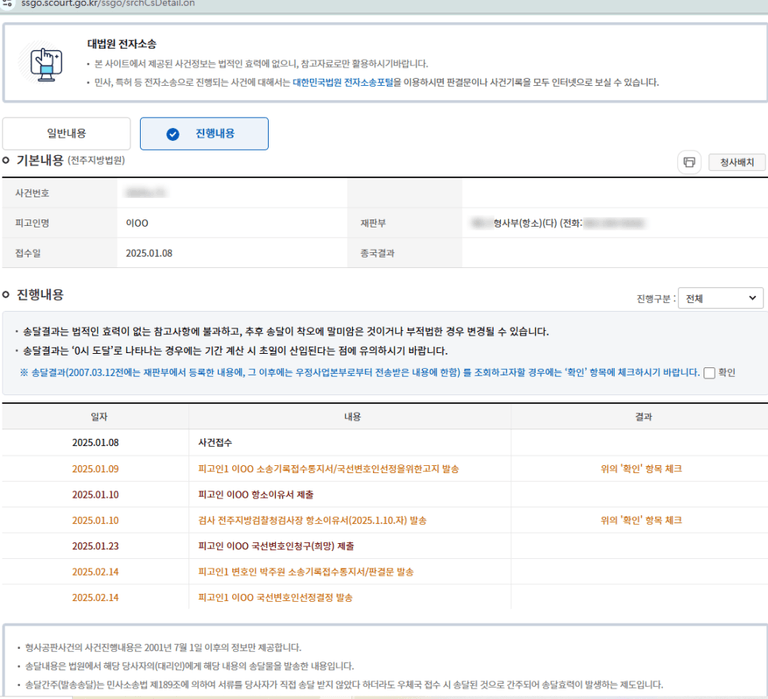Click the 결과 text for 2025.01.09 row

point(641,468)
